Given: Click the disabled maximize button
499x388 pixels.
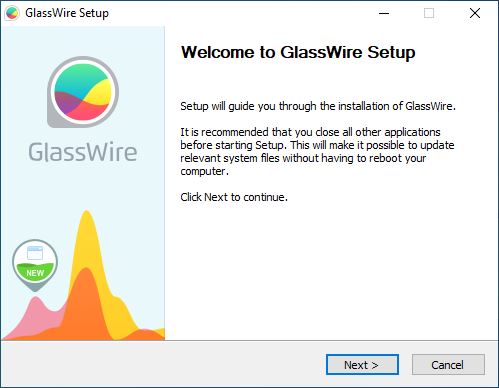Looking at the screenshot, I should [429, 13].
